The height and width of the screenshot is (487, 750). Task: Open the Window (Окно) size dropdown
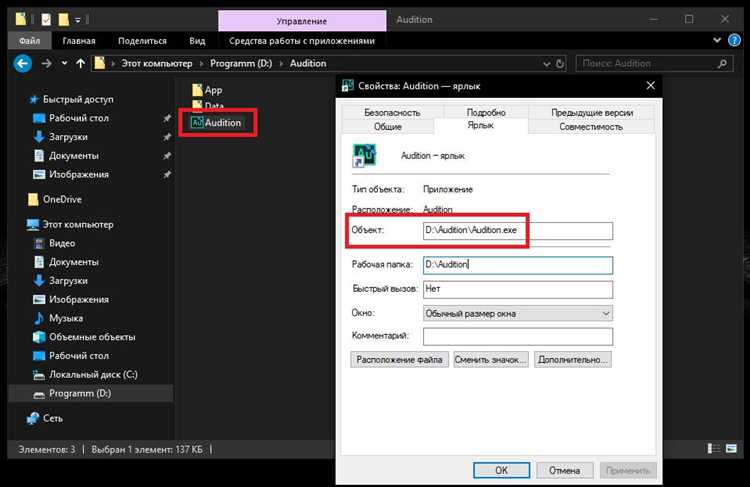[x=517, y=313]
